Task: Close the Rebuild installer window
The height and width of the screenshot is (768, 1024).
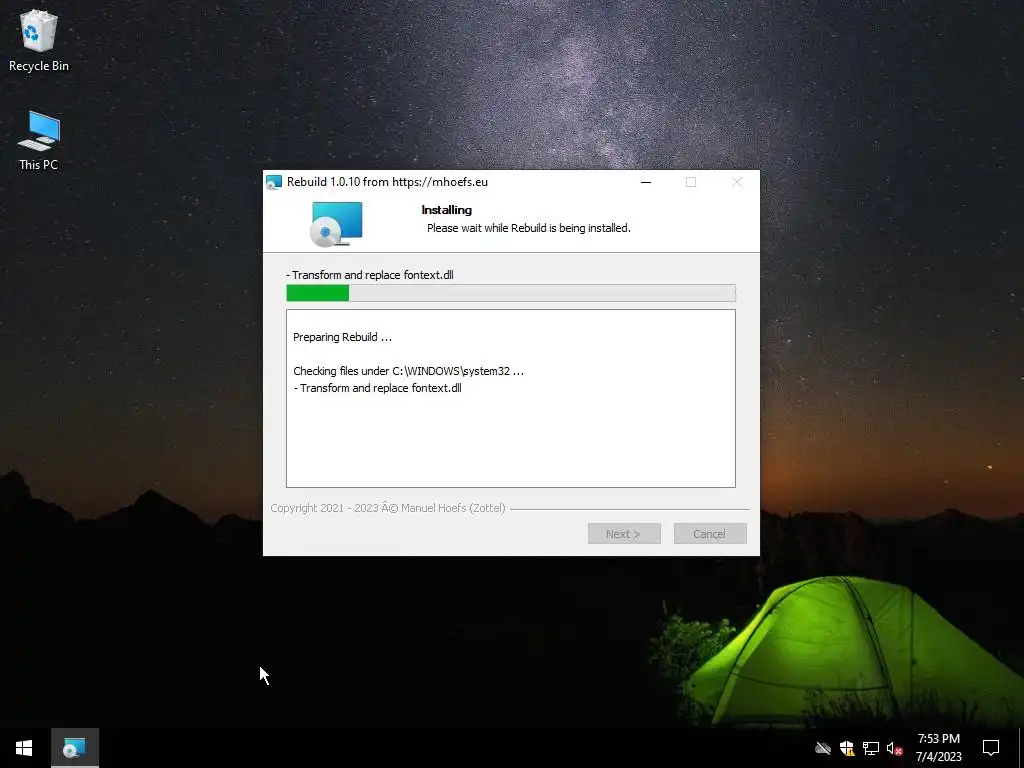Action: pyautogui.click(x=737, y=182)
